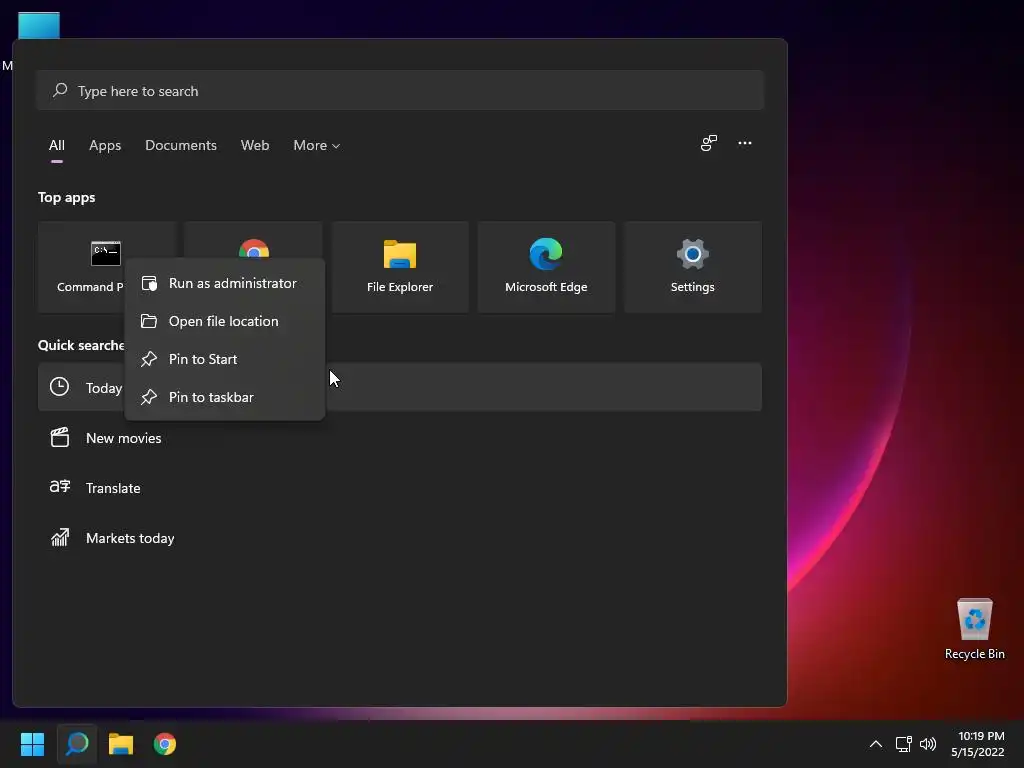Switch to the Apps search tab
The height and width of the screenshot is (768, 1024).
[105, 146]
